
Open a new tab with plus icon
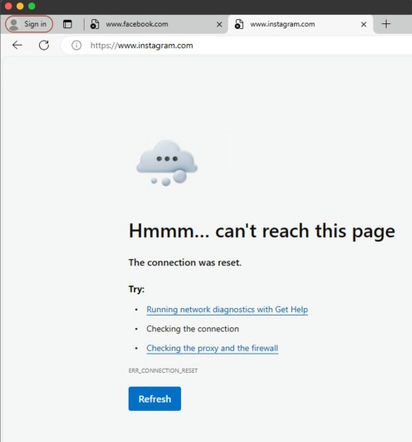386,24
